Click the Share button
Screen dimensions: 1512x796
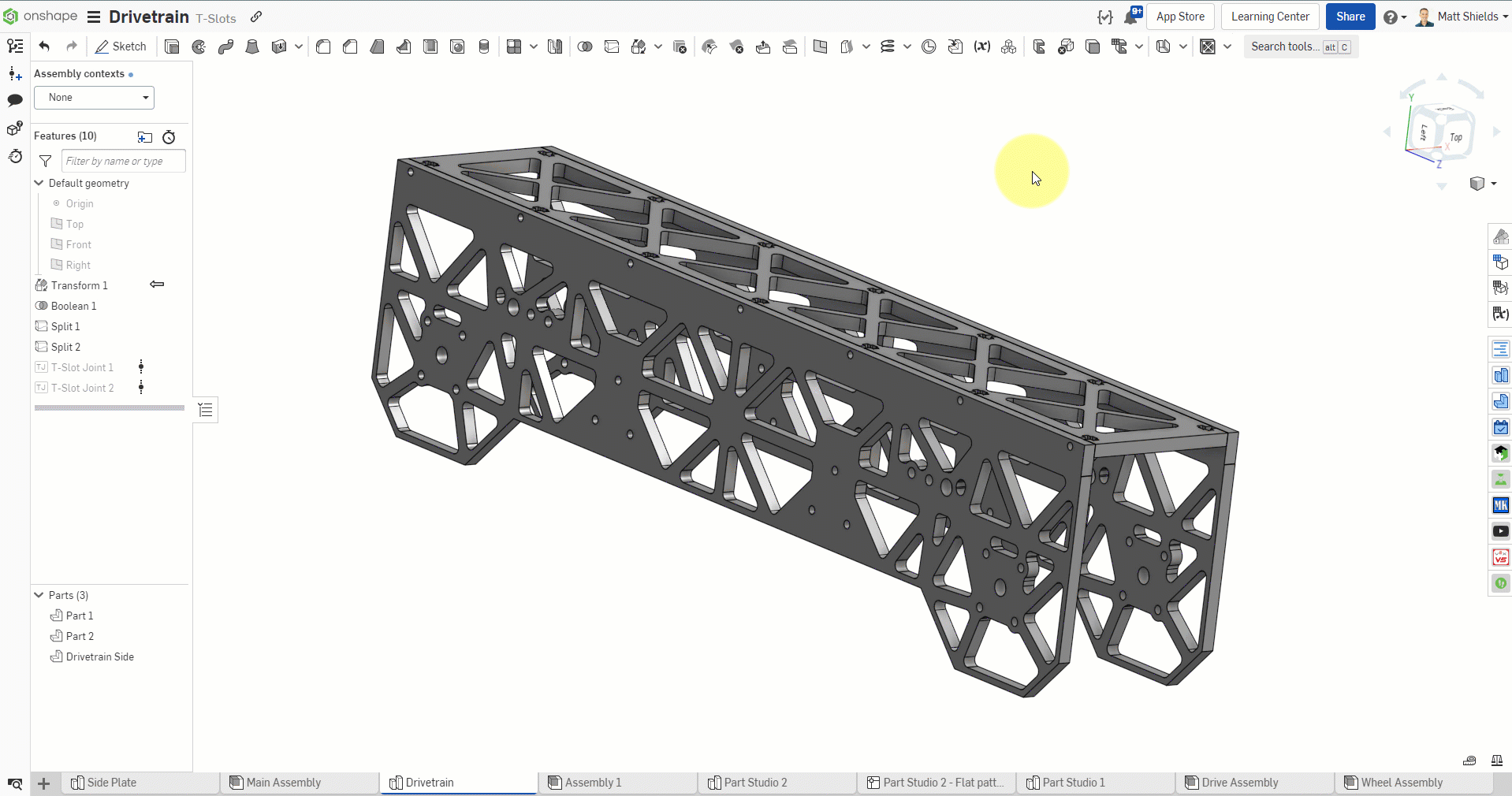click(1350, 16)
